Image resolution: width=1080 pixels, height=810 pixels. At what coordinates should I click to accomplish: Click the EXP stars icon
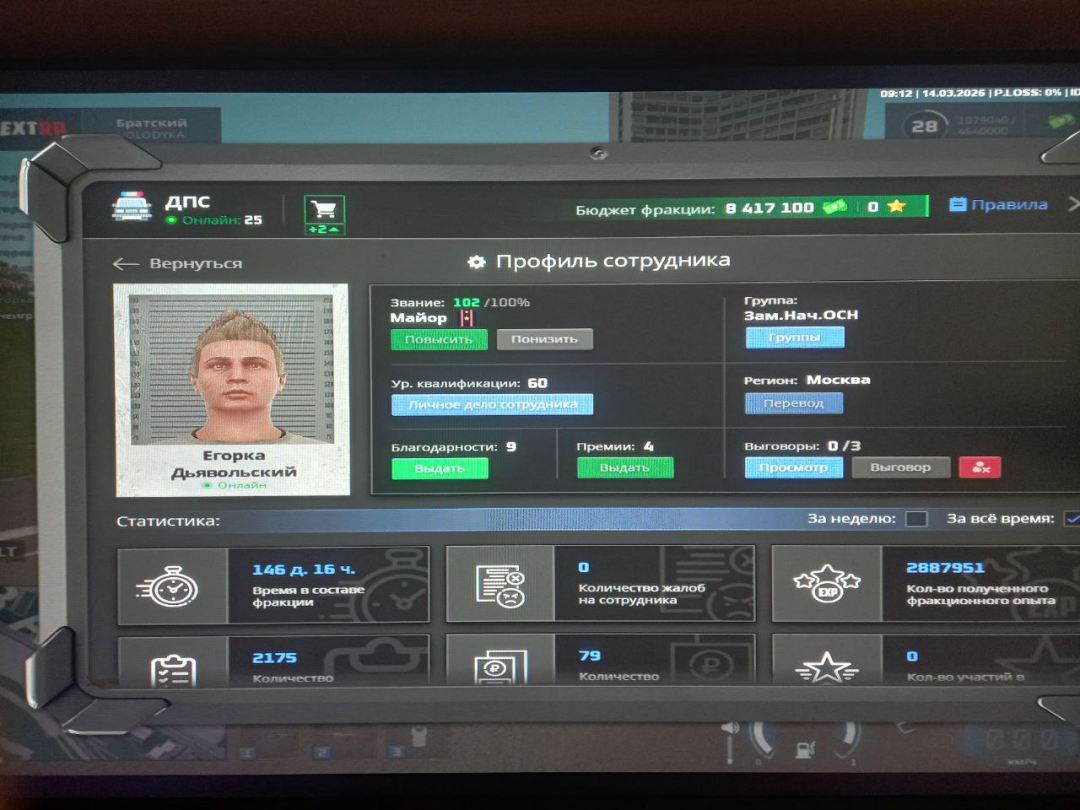click(826, 584)
